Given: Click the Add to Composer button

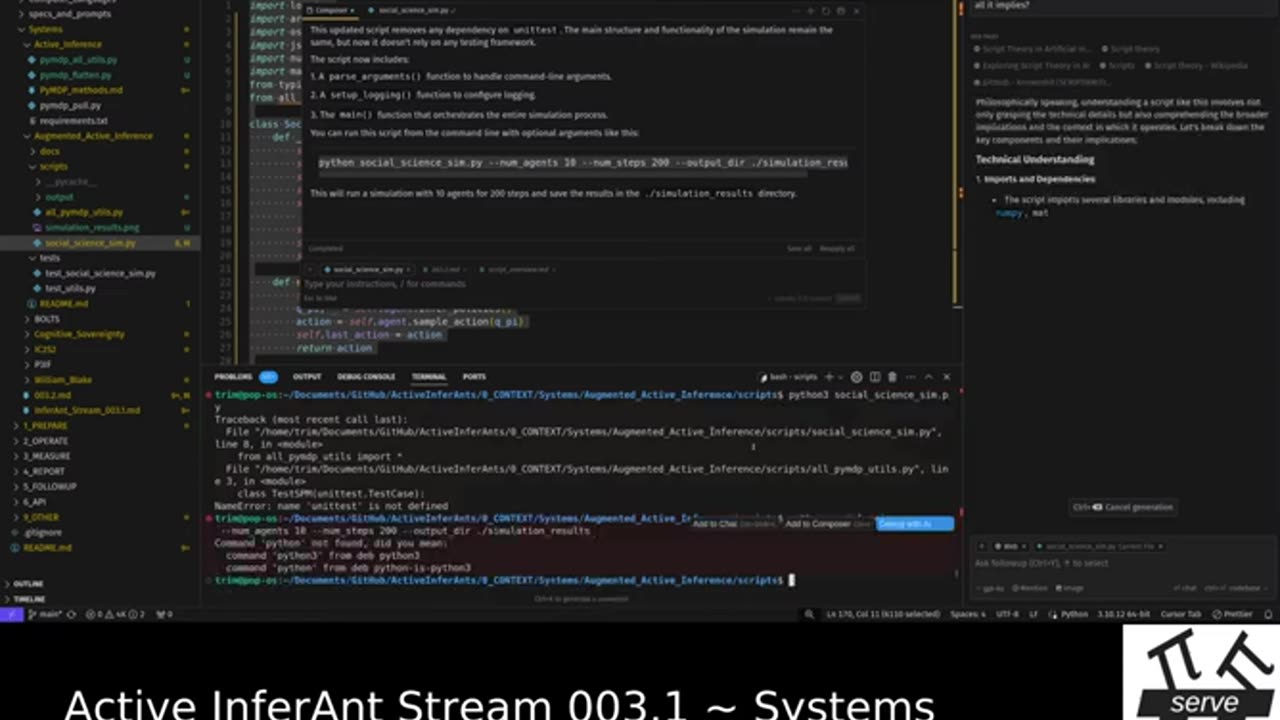Looking at the screenshot, I should [x=827, y=524].
